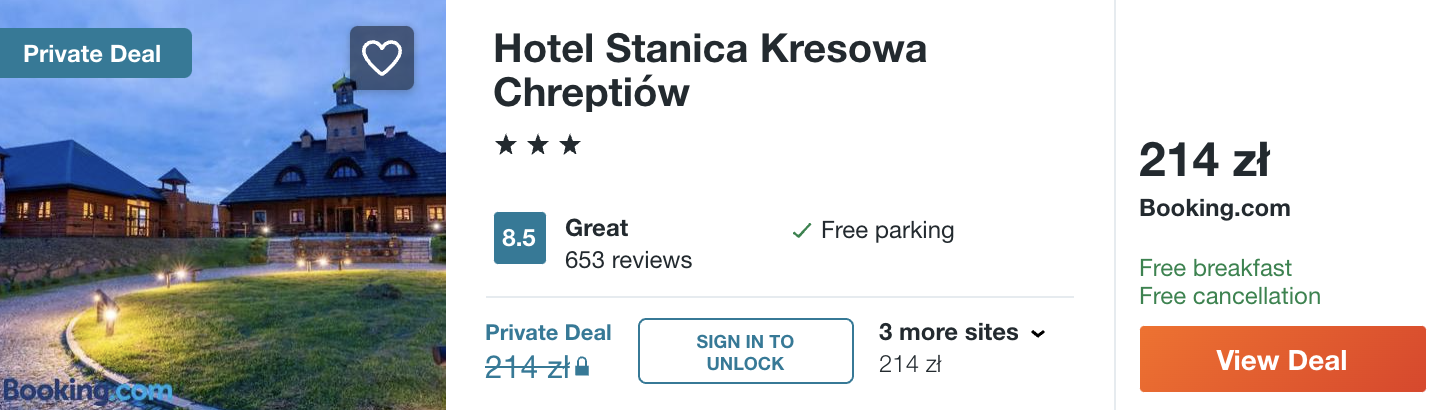
Task: Click the Great rating label
Action: coord(596,228)
